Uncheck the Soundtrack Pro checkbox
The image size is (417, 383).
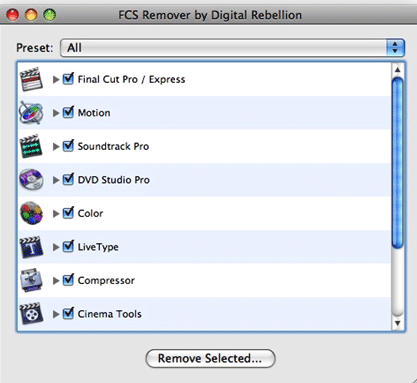[x=68, y=146]
